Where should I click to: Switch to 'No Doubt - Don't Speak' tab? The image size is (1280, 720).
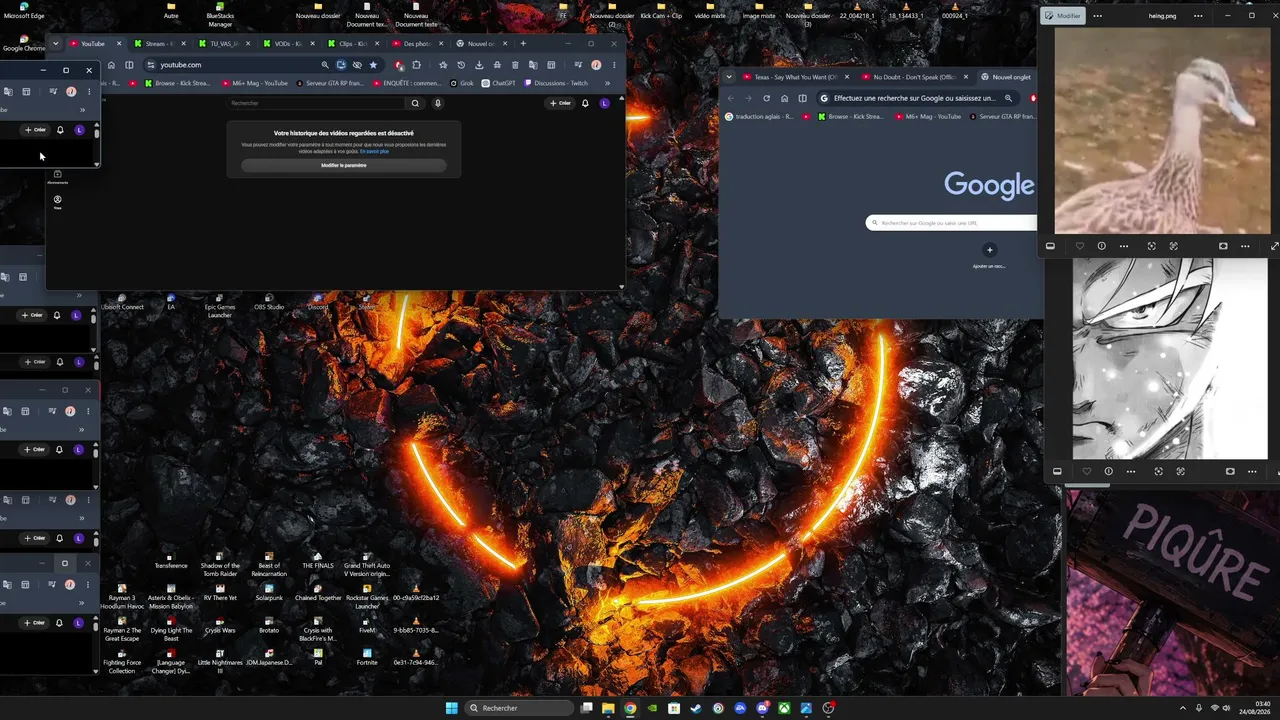[x=915, y=77]
